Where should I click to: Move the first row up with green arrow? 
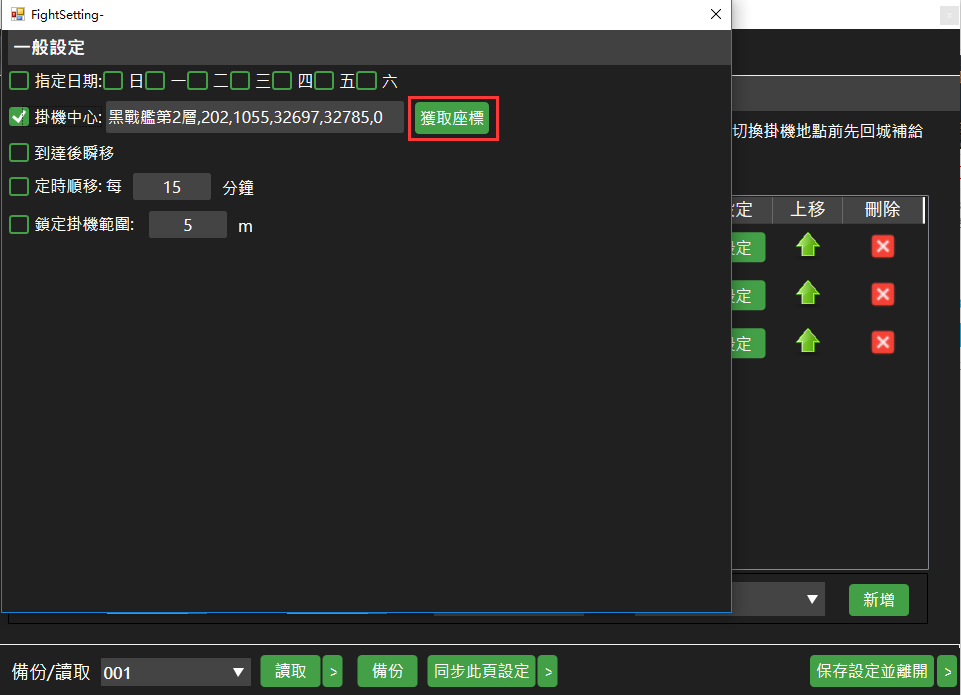(x=807, y=246)
